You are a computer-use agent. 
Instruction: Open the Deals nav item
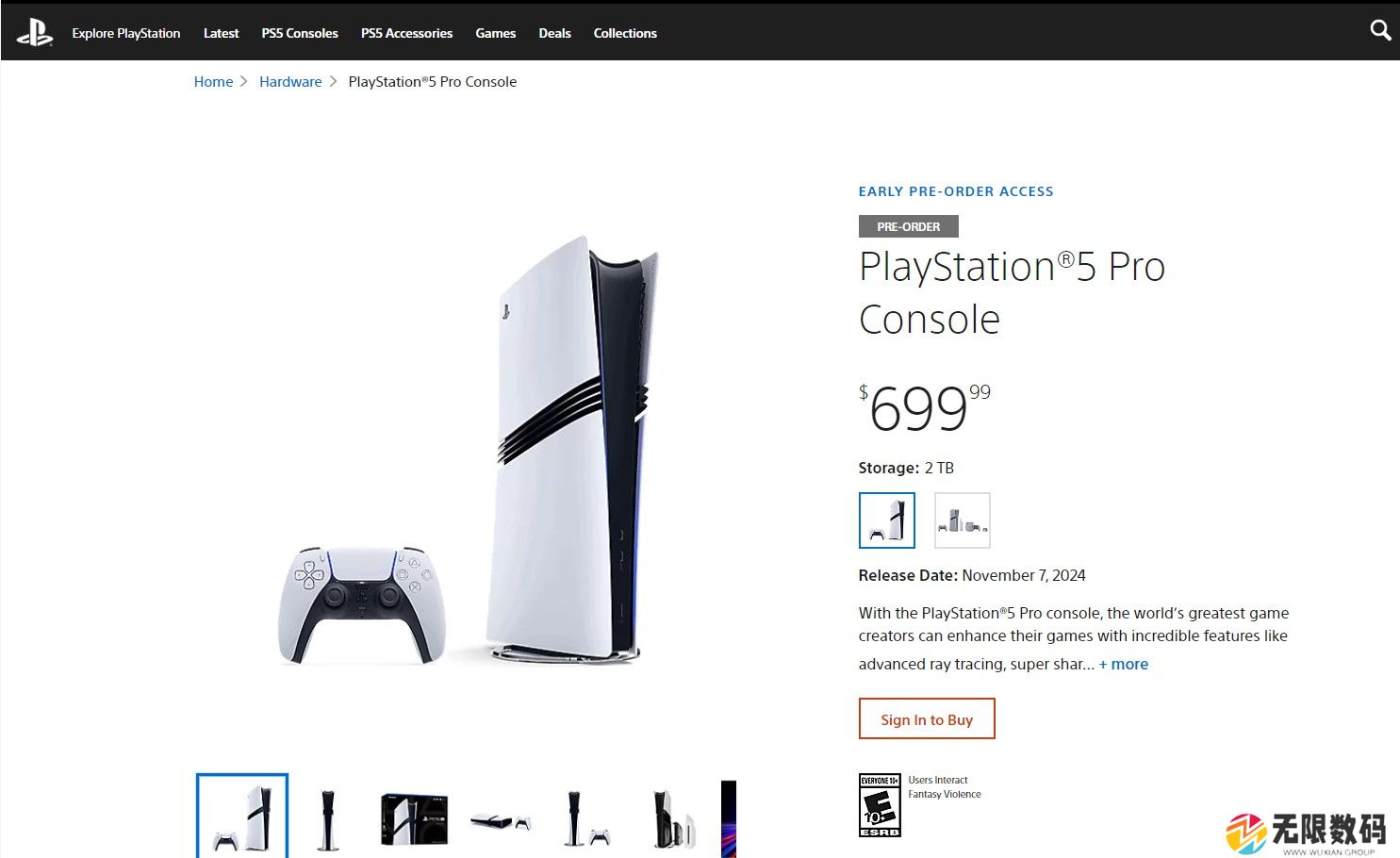[x=554, y=33]
